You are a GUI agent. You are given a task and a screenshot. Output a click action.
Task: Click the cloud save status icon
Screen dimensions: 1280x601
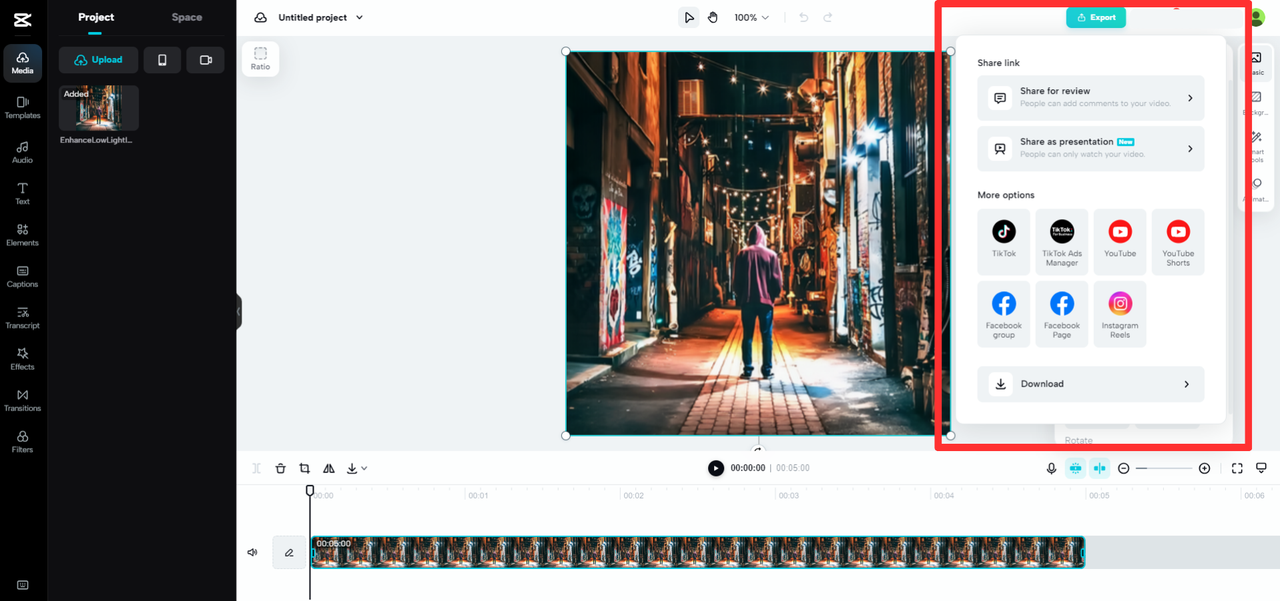tap(261, 17)
